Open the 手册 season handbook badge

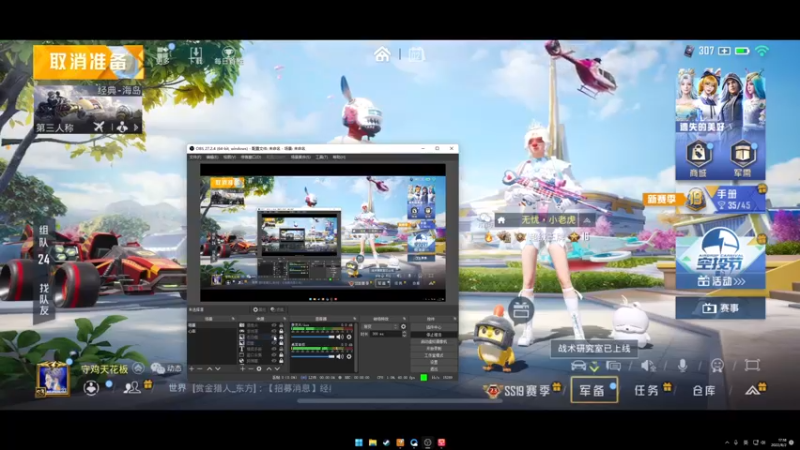point(726,199)
